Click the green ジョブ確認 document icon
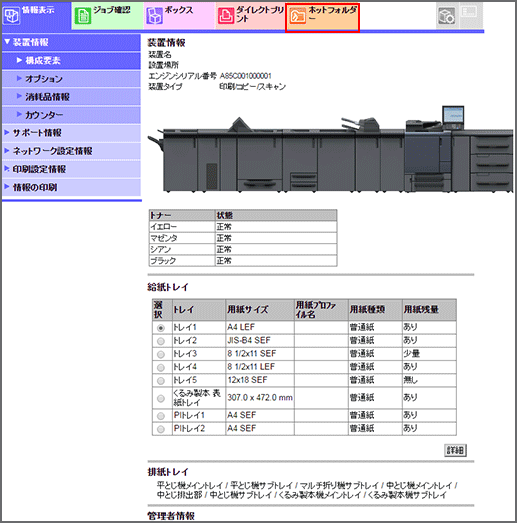 pos(82,16)
